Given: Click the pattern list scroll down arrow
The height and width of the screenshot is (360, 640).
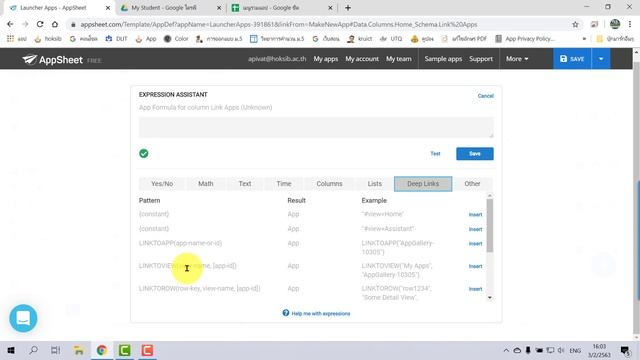Looking at the screenshot, I should (489, 298).
